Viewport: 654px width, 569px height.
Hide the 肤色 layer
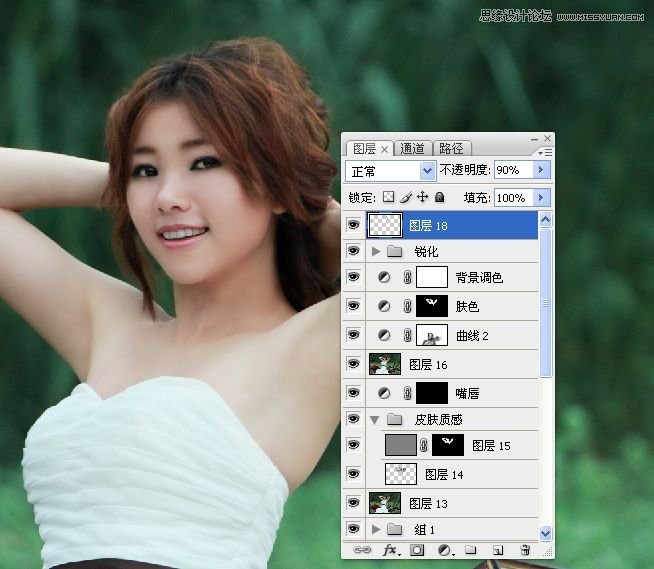point(354,306)
